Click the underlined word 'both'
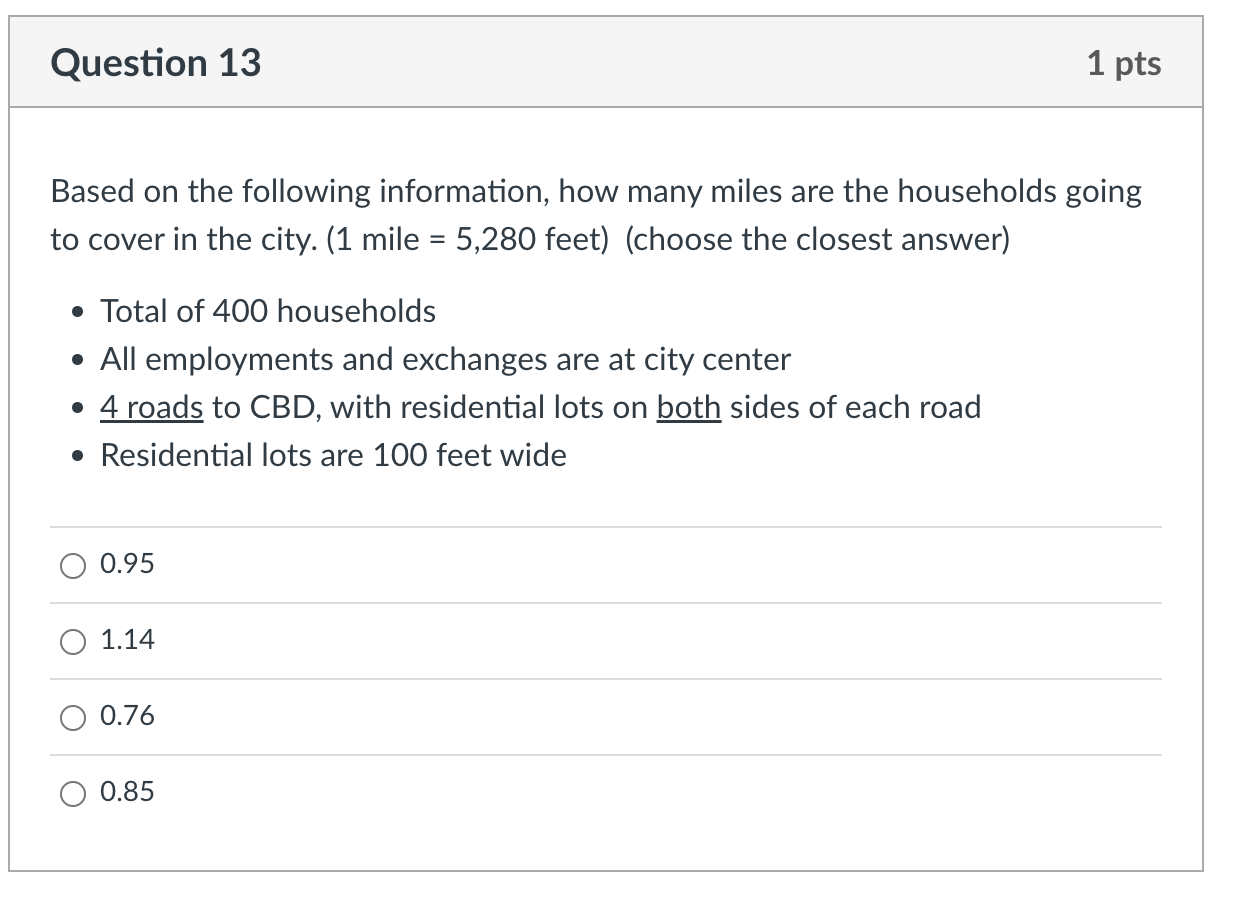The width and height of the screenshot is (1258, 914). click(x=688, y=407)
